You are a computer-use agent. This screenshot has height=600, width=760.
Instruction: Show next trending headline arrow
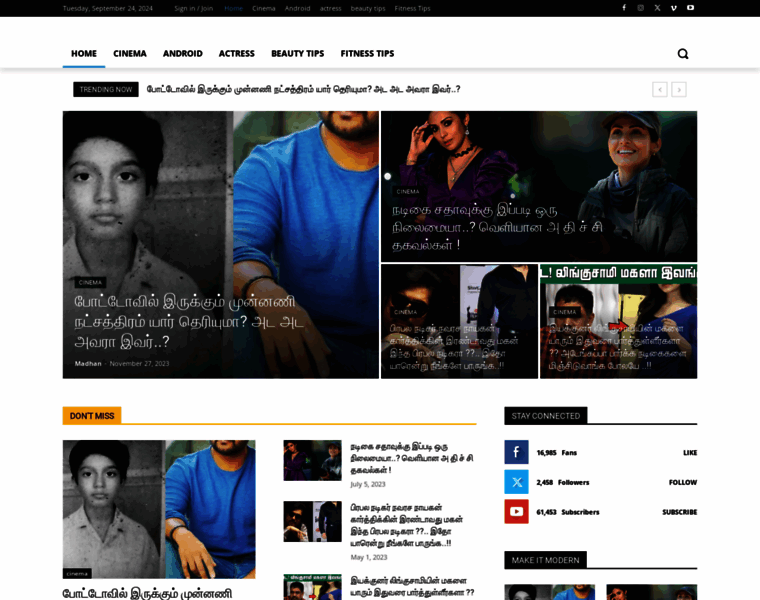pyautogui.click(x=679, y=89)
